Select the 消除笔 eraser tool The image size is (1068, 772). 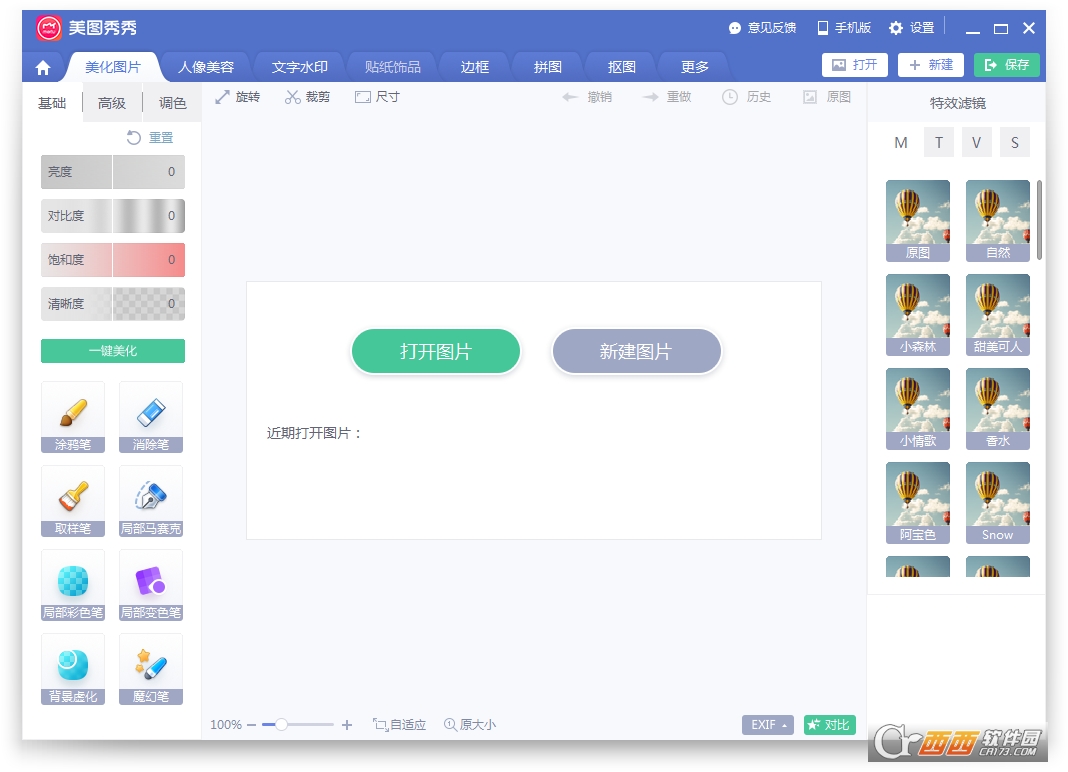coord(151,416)
